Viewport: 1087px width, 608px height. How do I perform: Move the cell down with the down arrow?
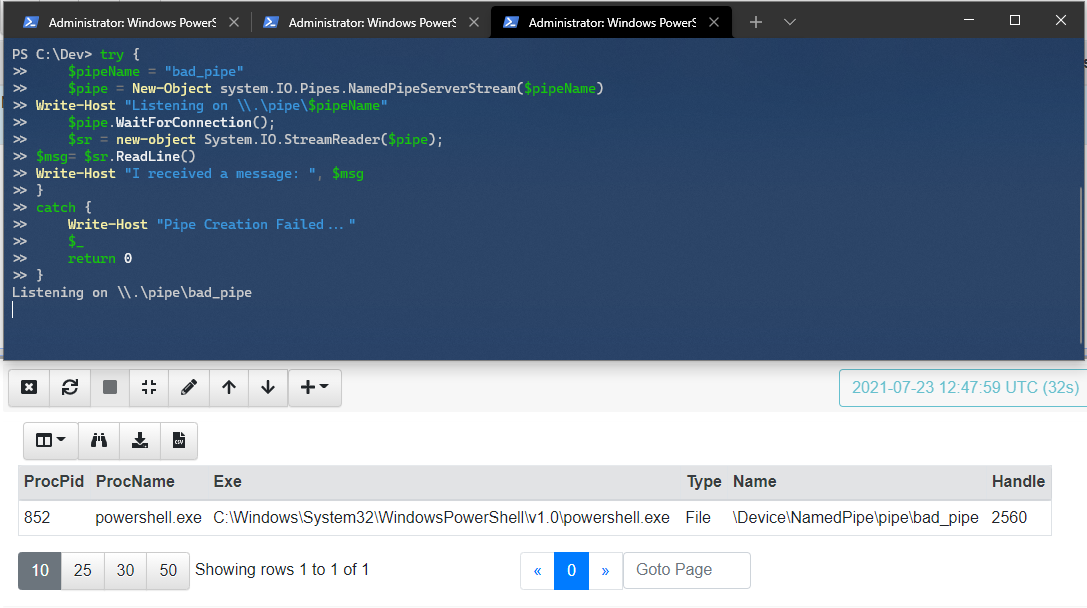268,387
